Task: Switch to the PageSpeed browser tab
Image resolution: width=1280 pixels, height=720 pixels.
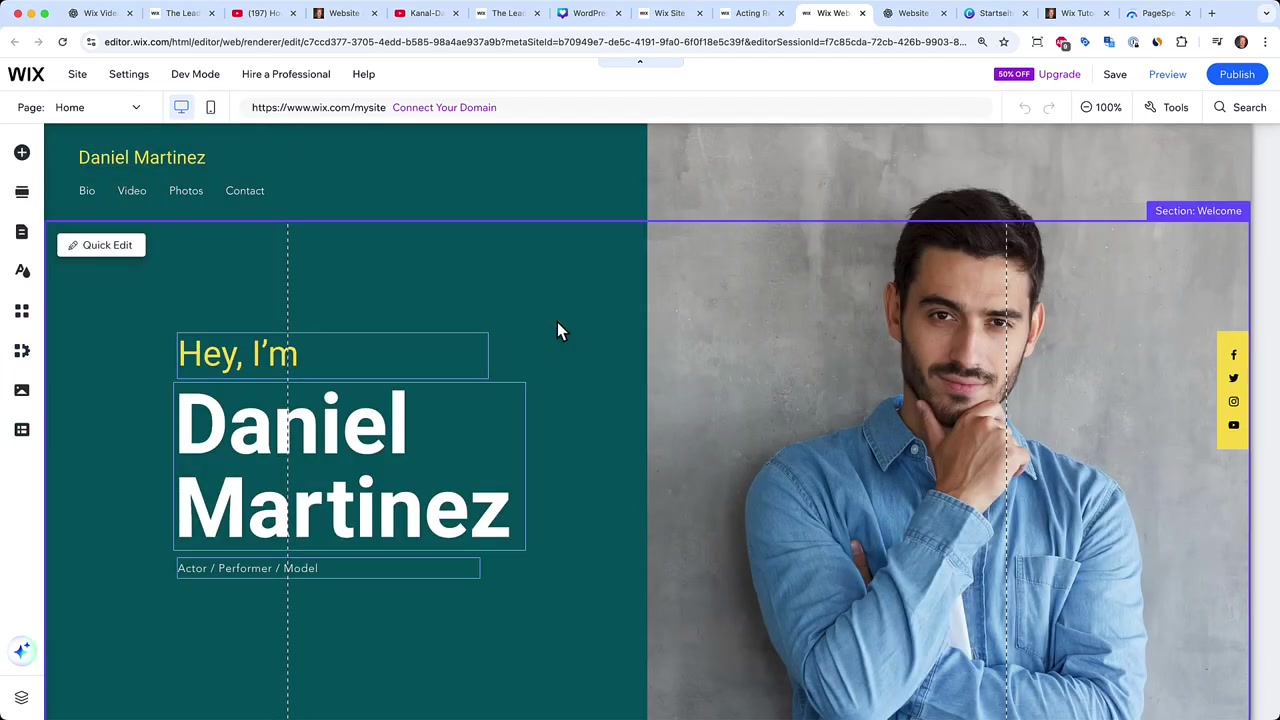Action: pos(1158,13)
